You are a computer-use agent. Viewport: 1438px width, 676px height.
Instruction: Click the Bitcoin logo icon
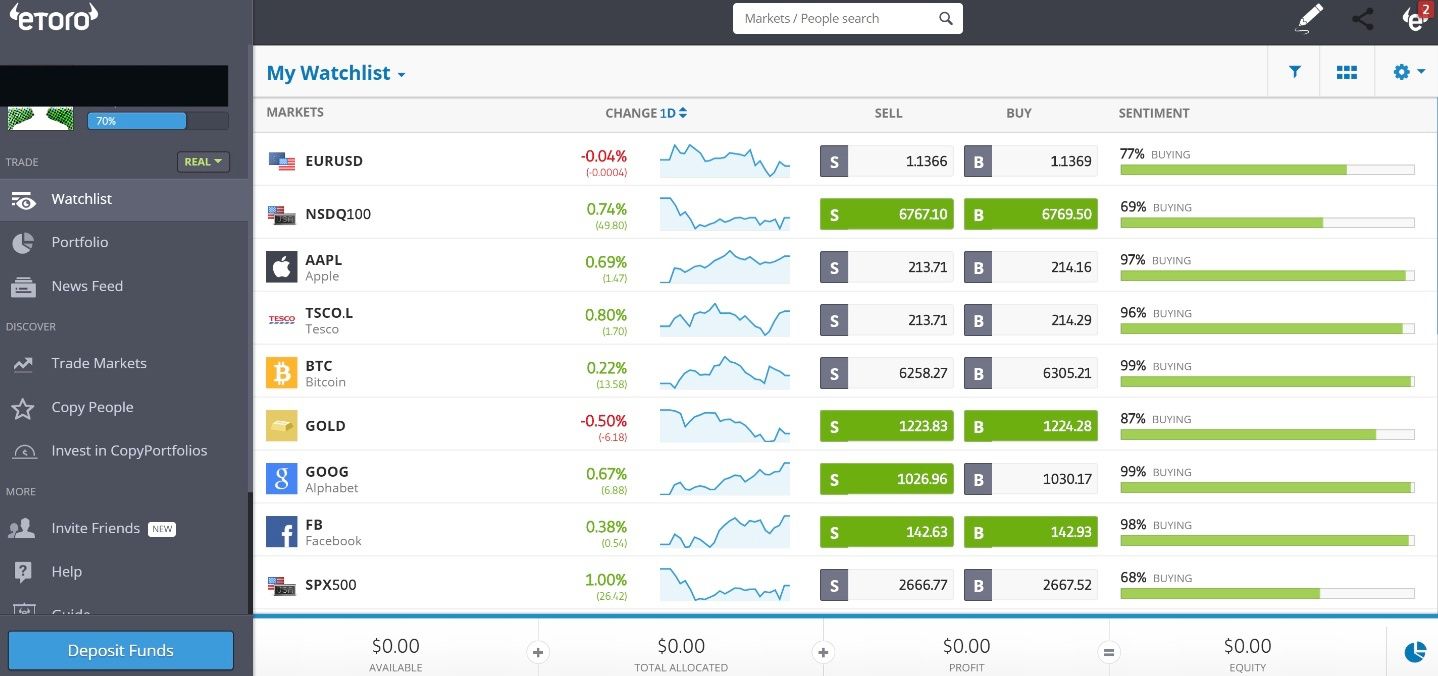point(282,373)
